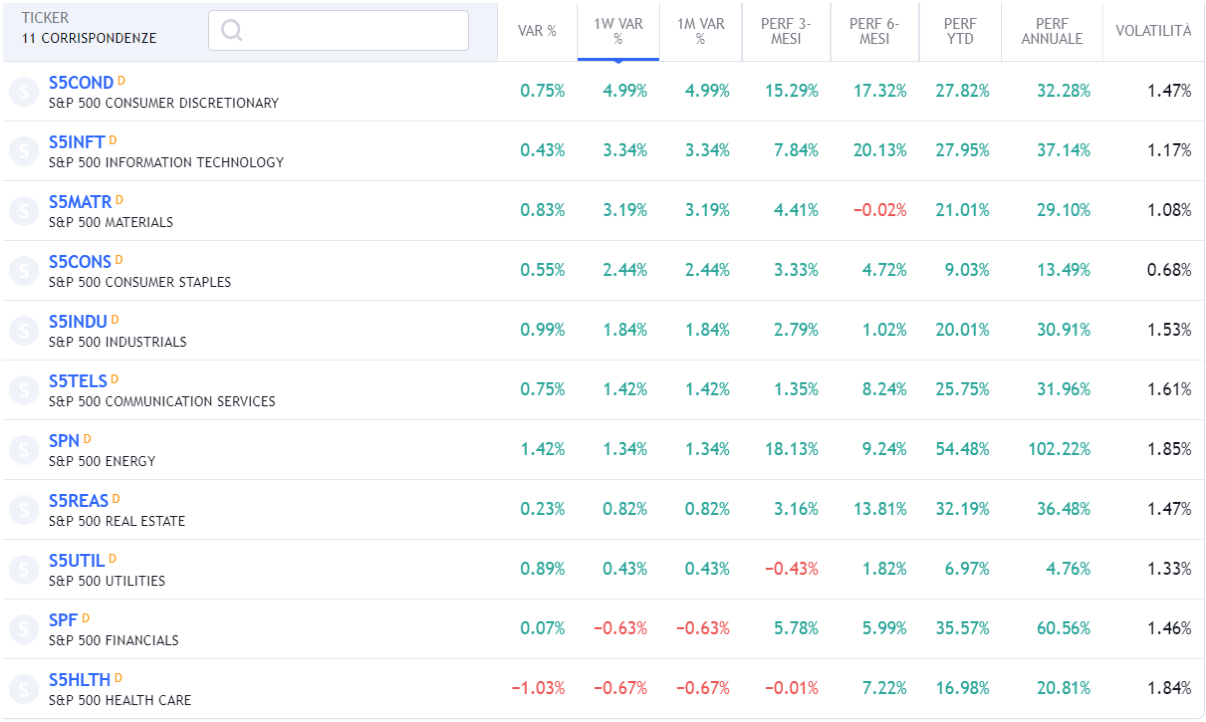Open the S5TELS ticker link
The height and width of the screenshot is (722, 1206).
(x=78, y=381)
